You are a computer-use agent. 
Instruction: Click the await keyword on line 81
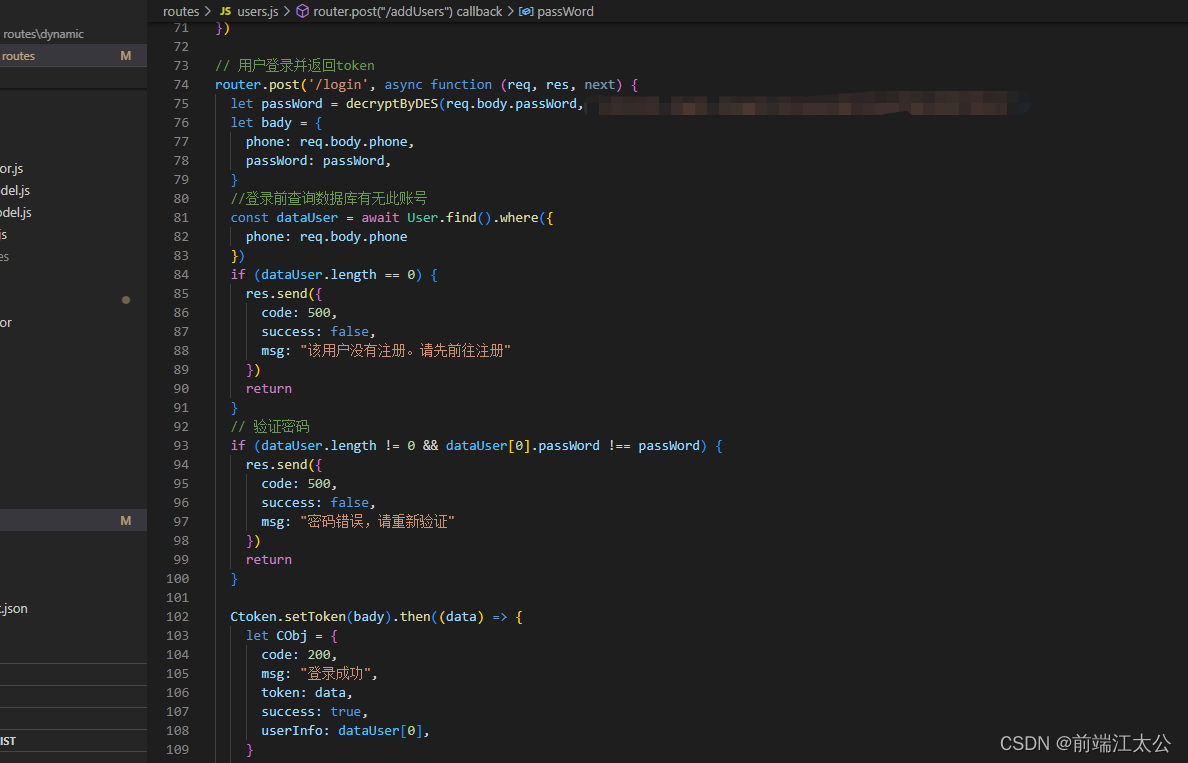pyautogui.click(x=380, y=217)
